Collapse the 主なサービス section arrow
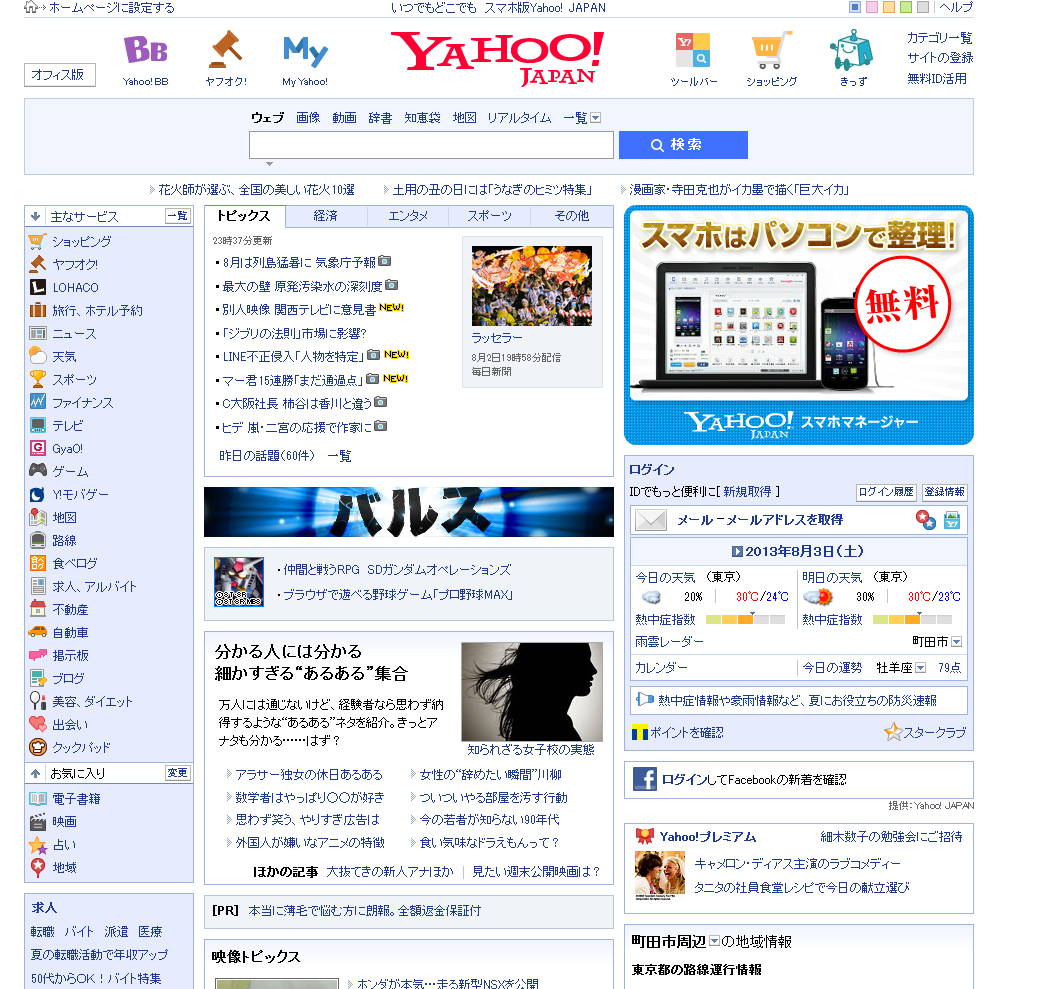Viewport: 1063px width, 989px height. (35, 216)
